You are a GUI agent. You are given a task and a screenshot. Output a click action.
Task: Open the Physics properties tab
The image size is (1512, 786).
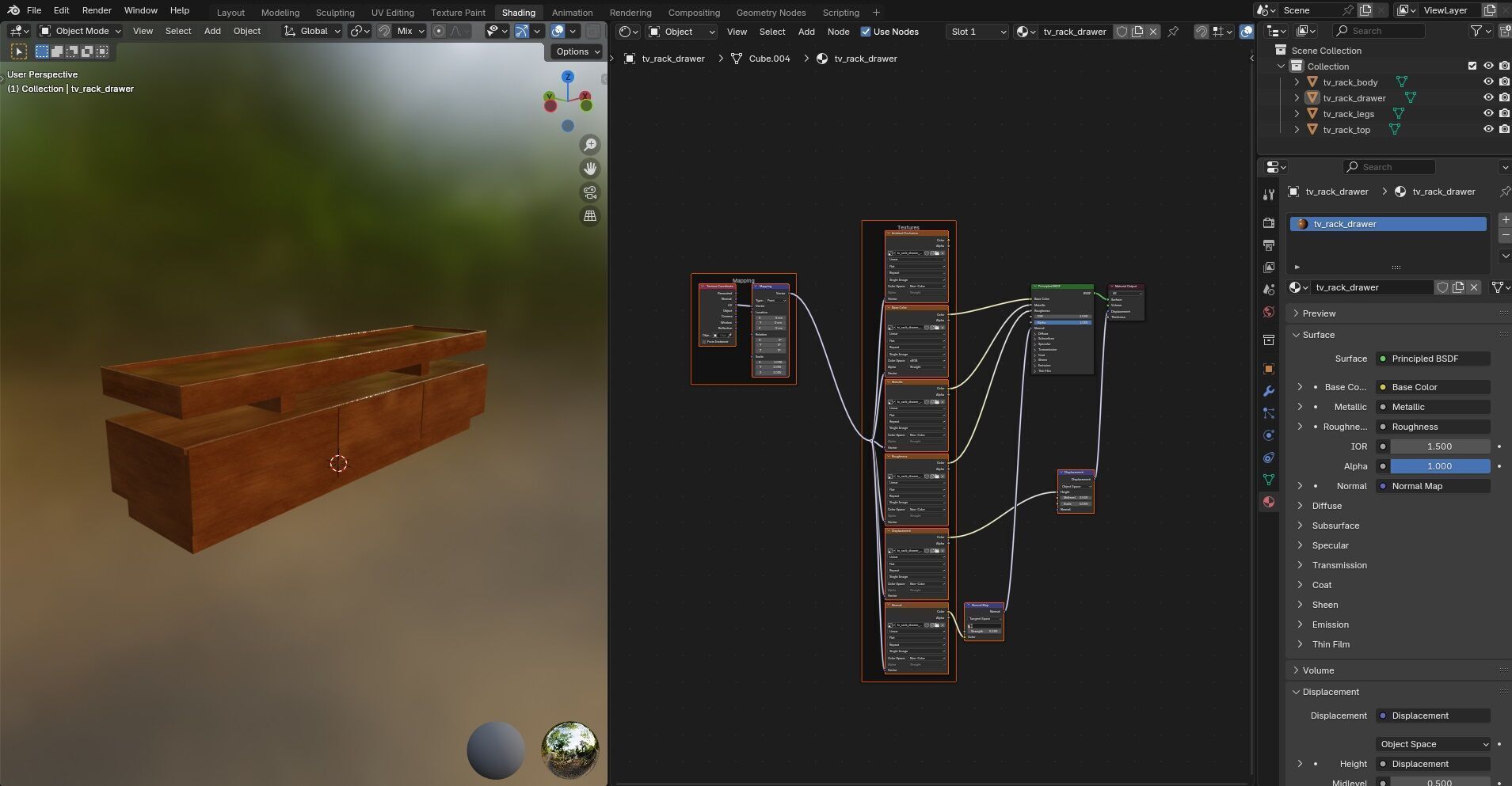tap(1269, 435)
